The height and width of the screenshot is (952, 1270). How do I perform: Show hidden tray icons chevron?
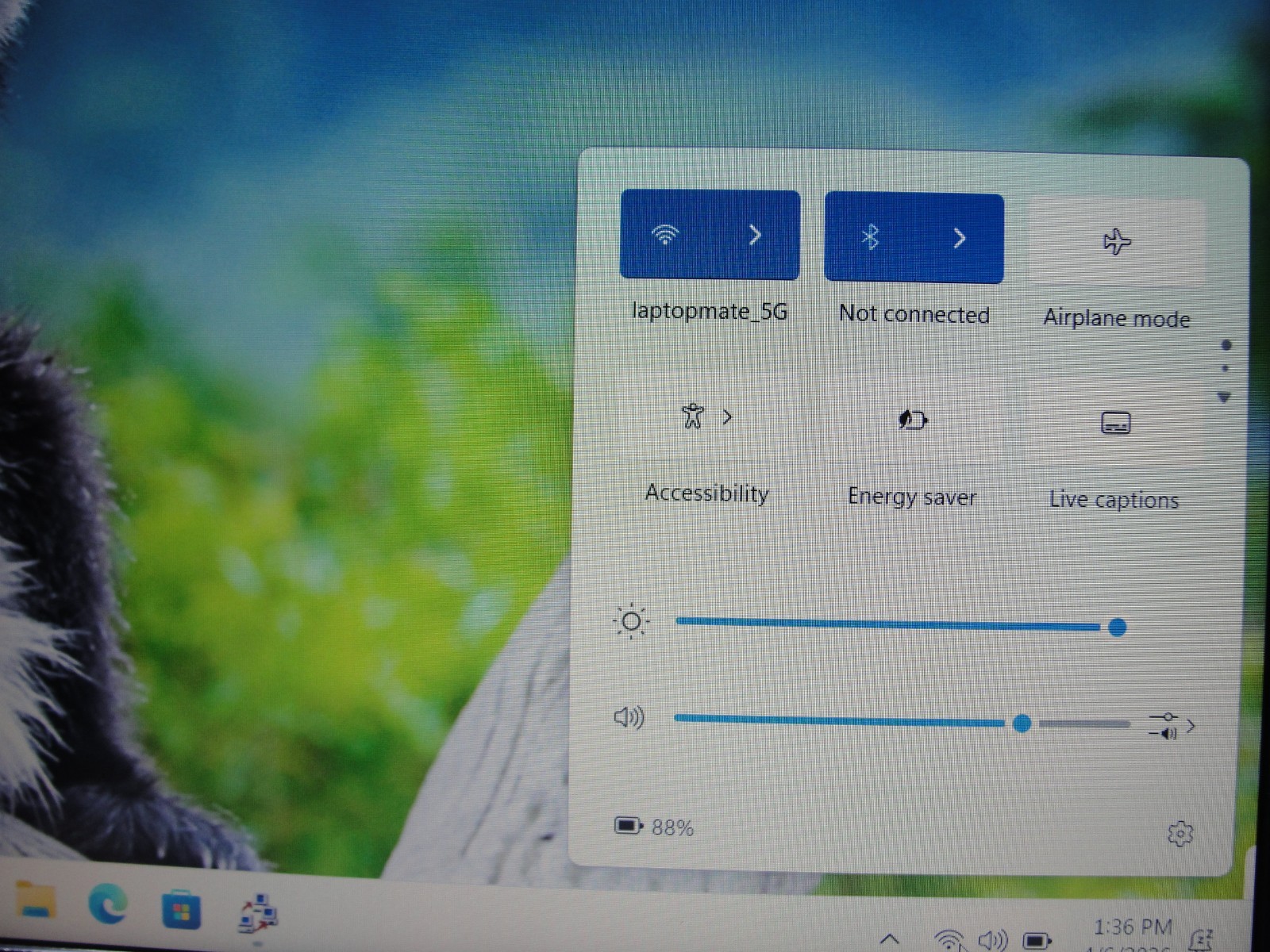coord(890,939)
